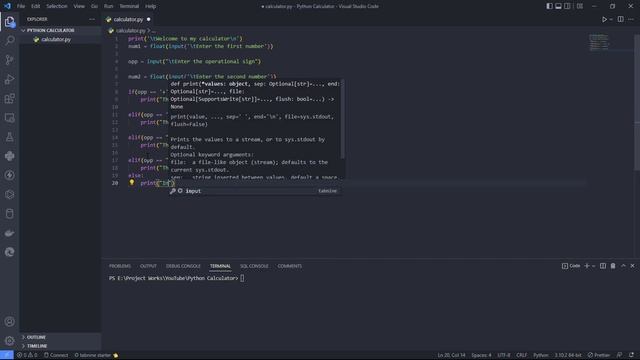Open the Manage gear icon
Screen dimensions: 640x360
9,340
